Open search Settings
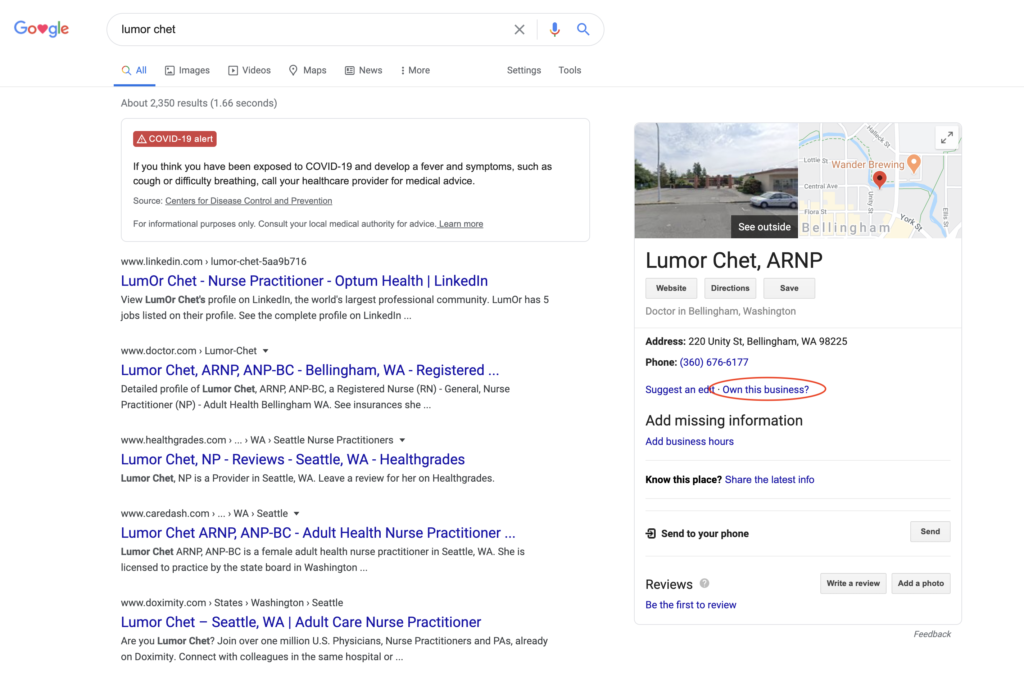Image resolution: width=1024 pixels, height=676 pixels. point(524,71)
